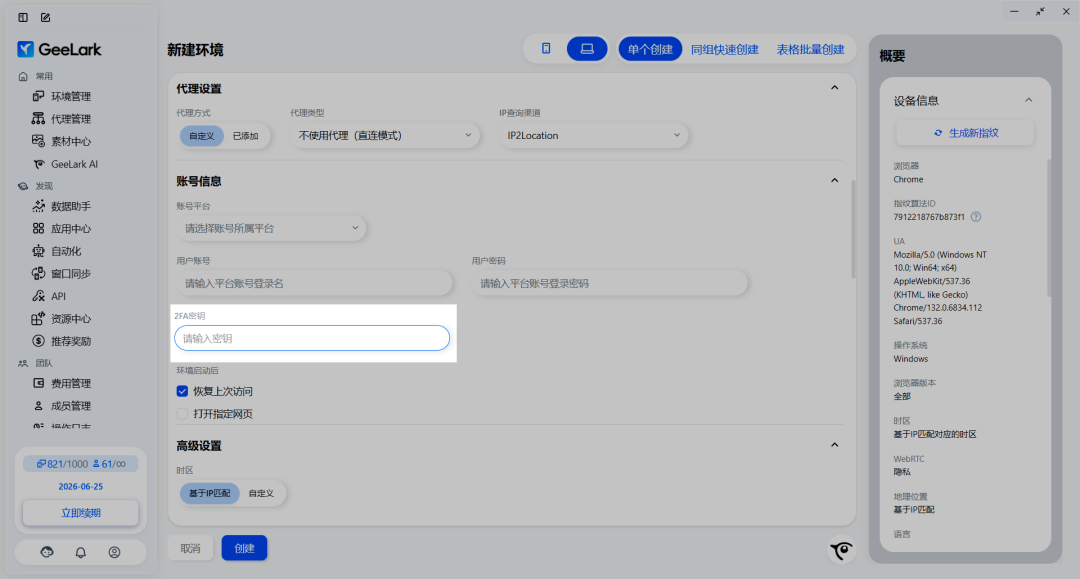1080x579 pixels.
Task: Switch to 表格批量创建 tab
Action: click(x=810, y=50)
